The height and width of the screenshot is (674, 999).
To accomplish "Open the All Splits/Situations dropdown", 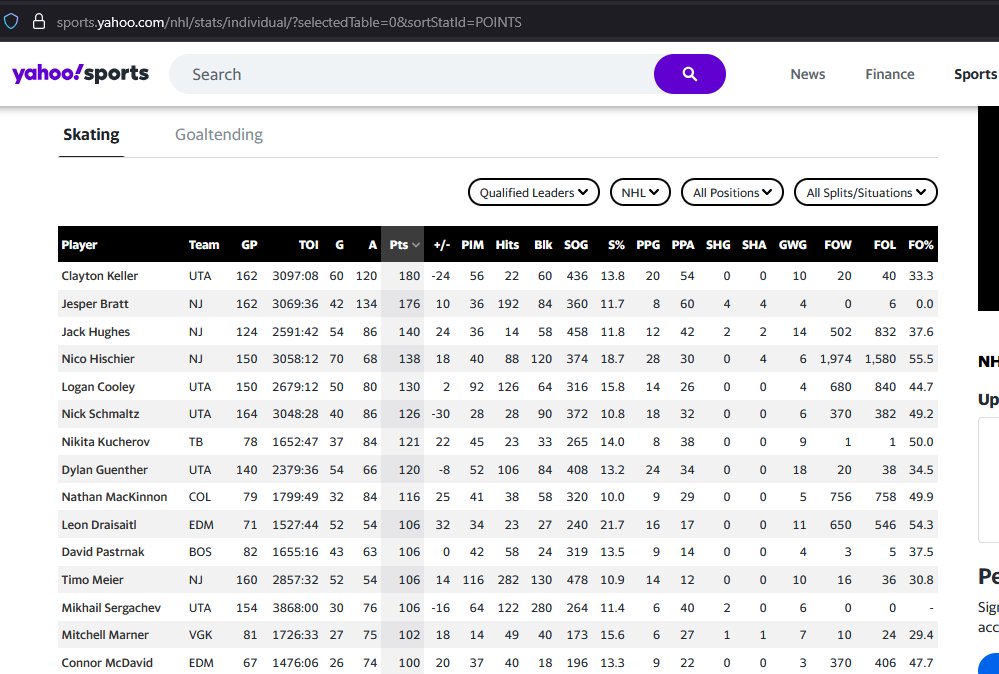I will coord(865,192).
